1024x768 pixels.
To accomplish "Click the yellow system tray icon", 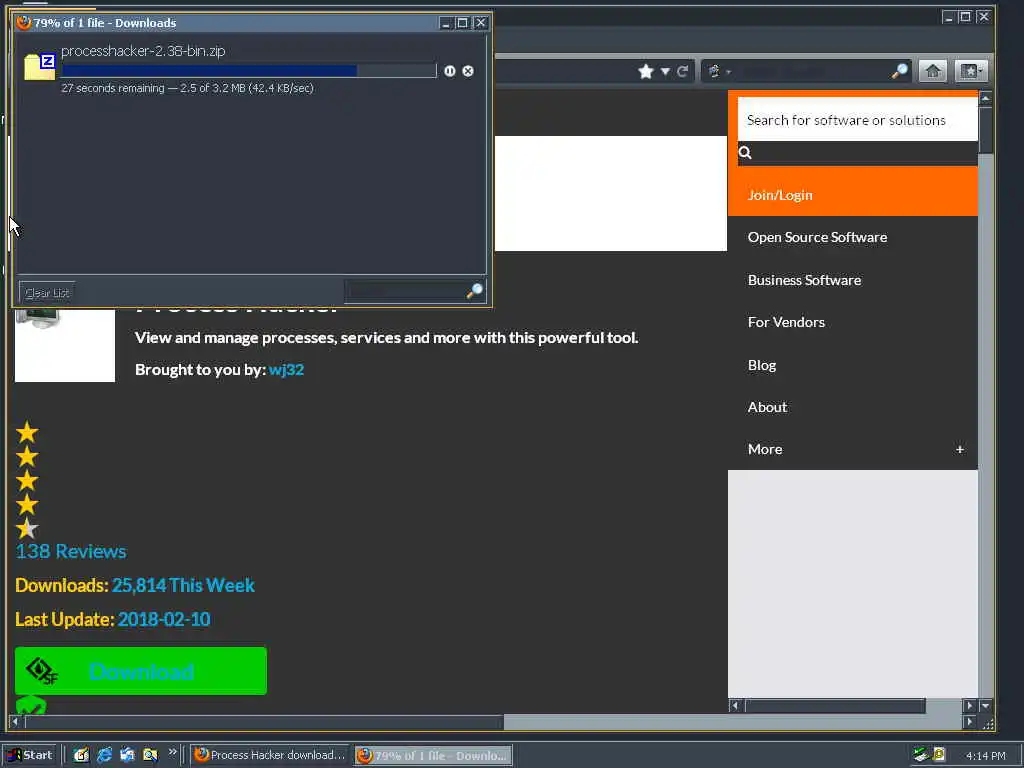I will coord(939,754).
